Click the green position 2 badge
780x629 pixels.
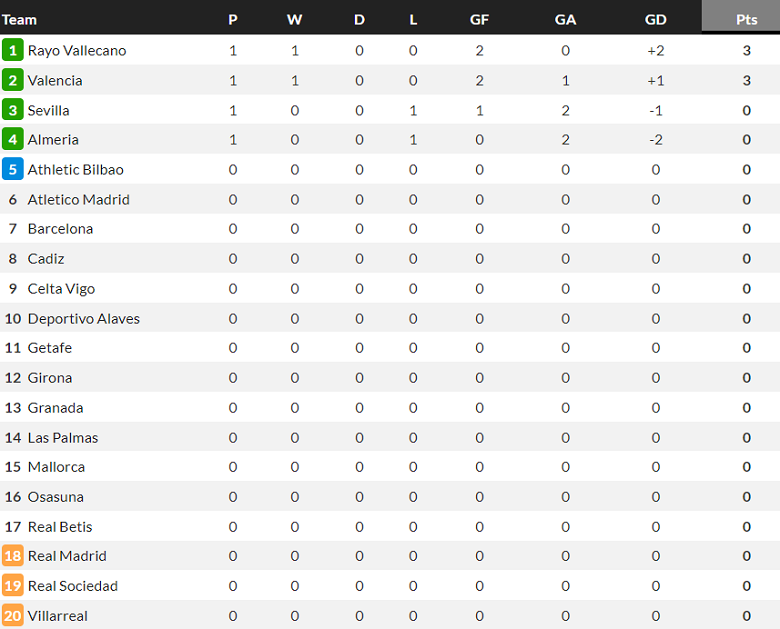13,80
